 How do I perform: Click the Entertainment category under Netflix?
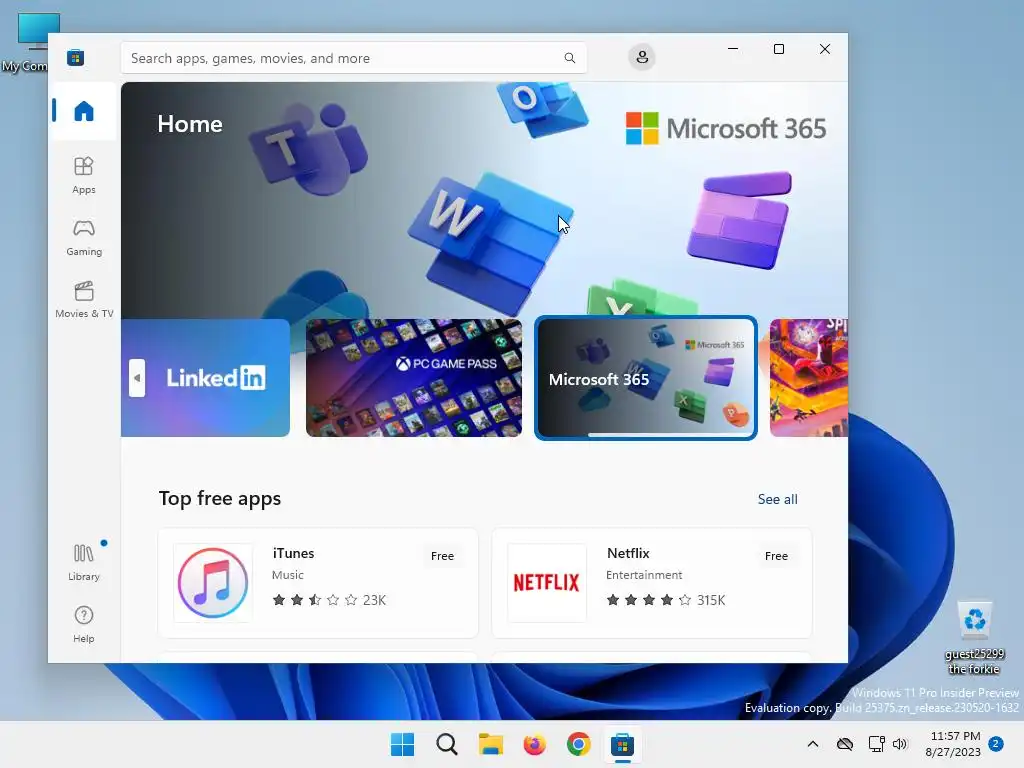tap(644, 575)
